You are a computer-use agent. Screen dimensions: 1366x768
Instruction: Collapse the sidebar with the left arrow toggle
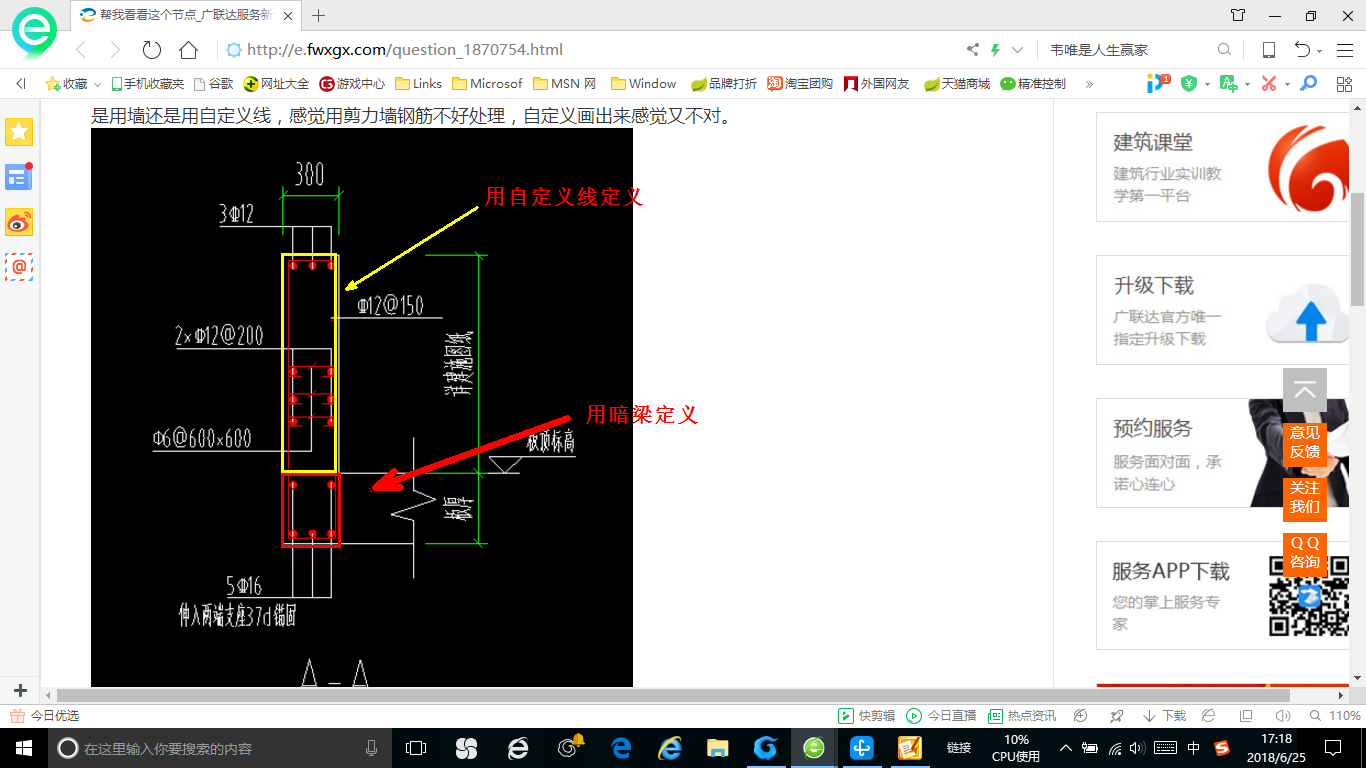click(20, 84)
